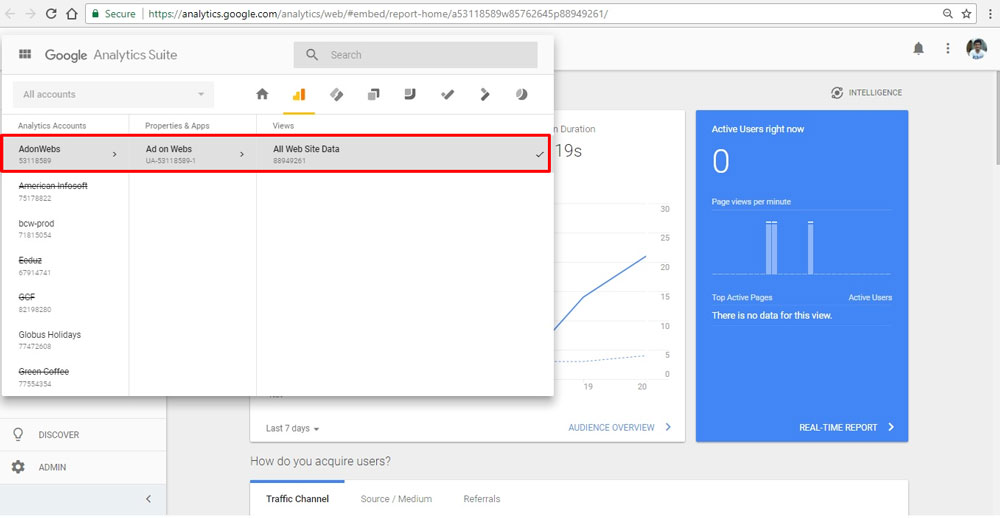
Task: Select the Ecduz account
Action: coord(65,266)
